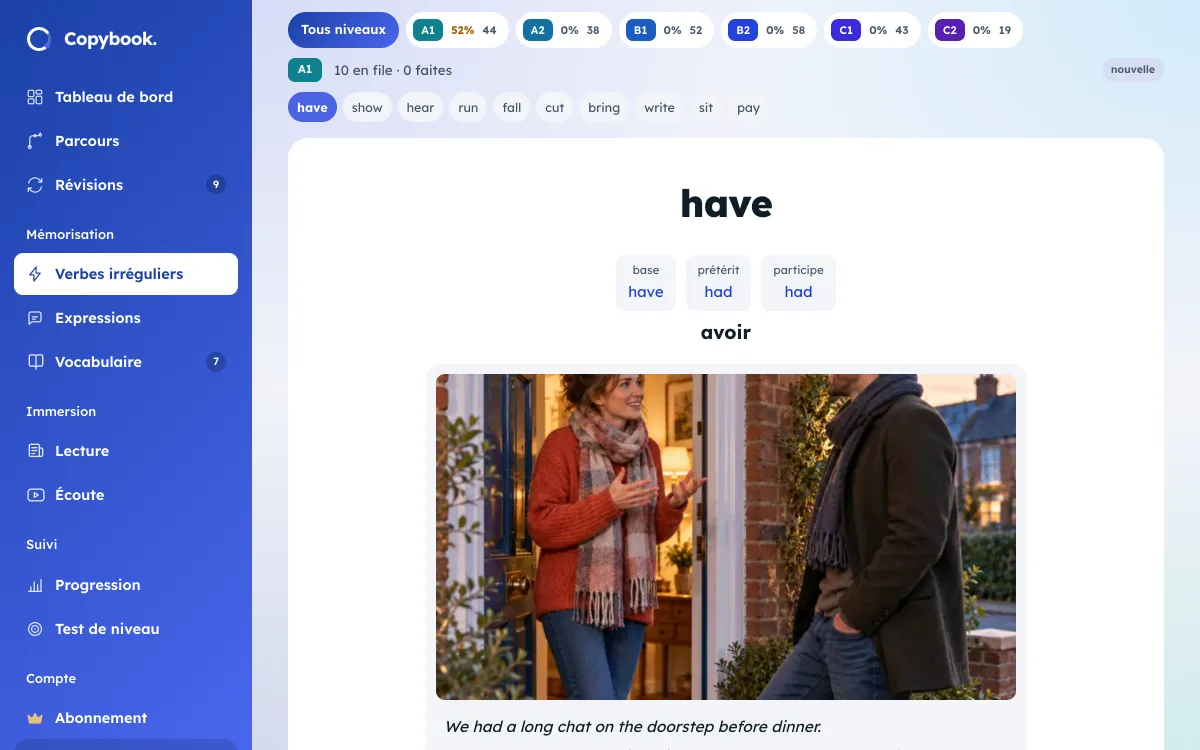1200x750 pixels.
Task: Click the doorstep conversation photo
Action: (726, 537)
